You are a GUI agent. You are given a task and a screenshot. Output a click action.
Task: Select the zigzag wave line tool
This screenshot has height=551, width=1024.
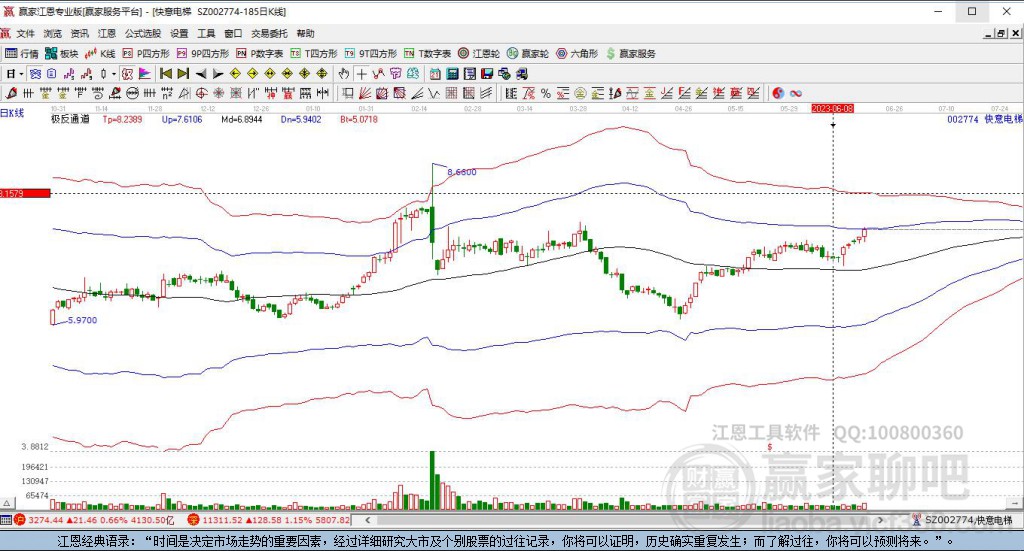click(434, 93)
